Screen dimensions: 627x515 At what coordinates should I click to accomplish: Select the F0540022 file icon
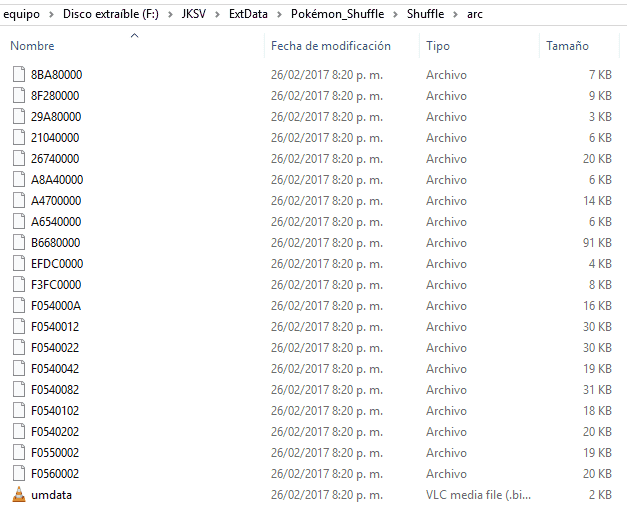[x=19, y=347]
